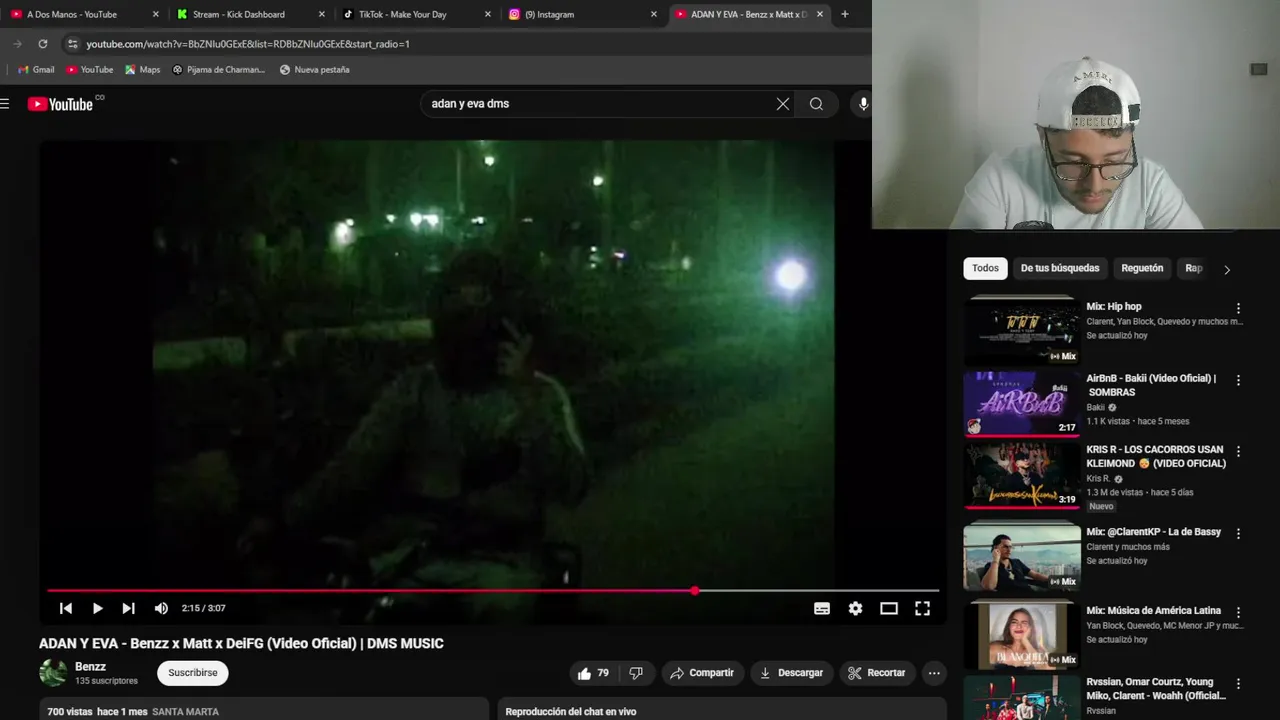Play the paused video
The image size is (1280, 720).
pos(97,608)
